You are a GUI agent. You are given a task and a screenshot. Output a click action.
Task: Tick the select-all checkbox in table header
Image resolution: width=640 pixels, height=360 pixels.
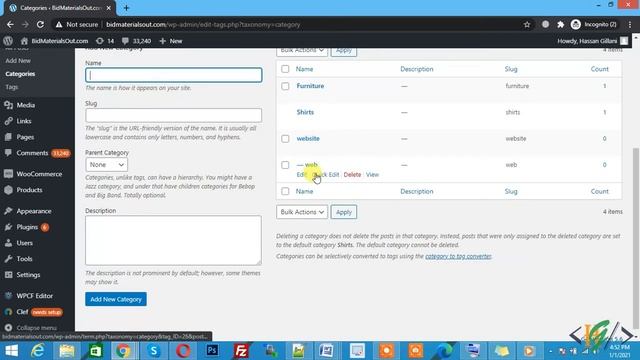point(285,69)
